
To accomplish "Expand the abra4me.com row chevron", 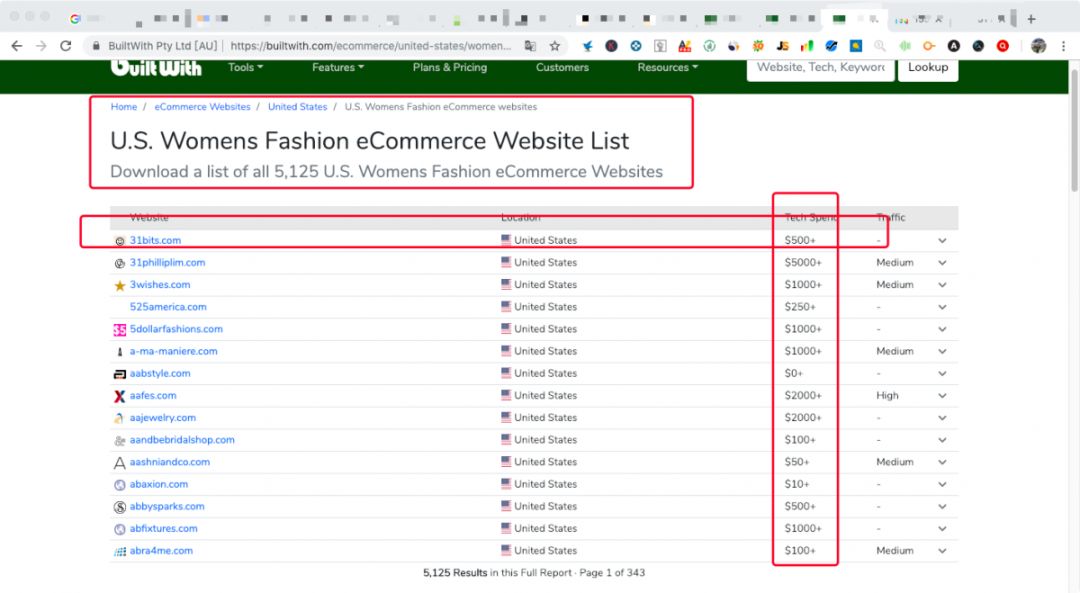I will point(942,551).
